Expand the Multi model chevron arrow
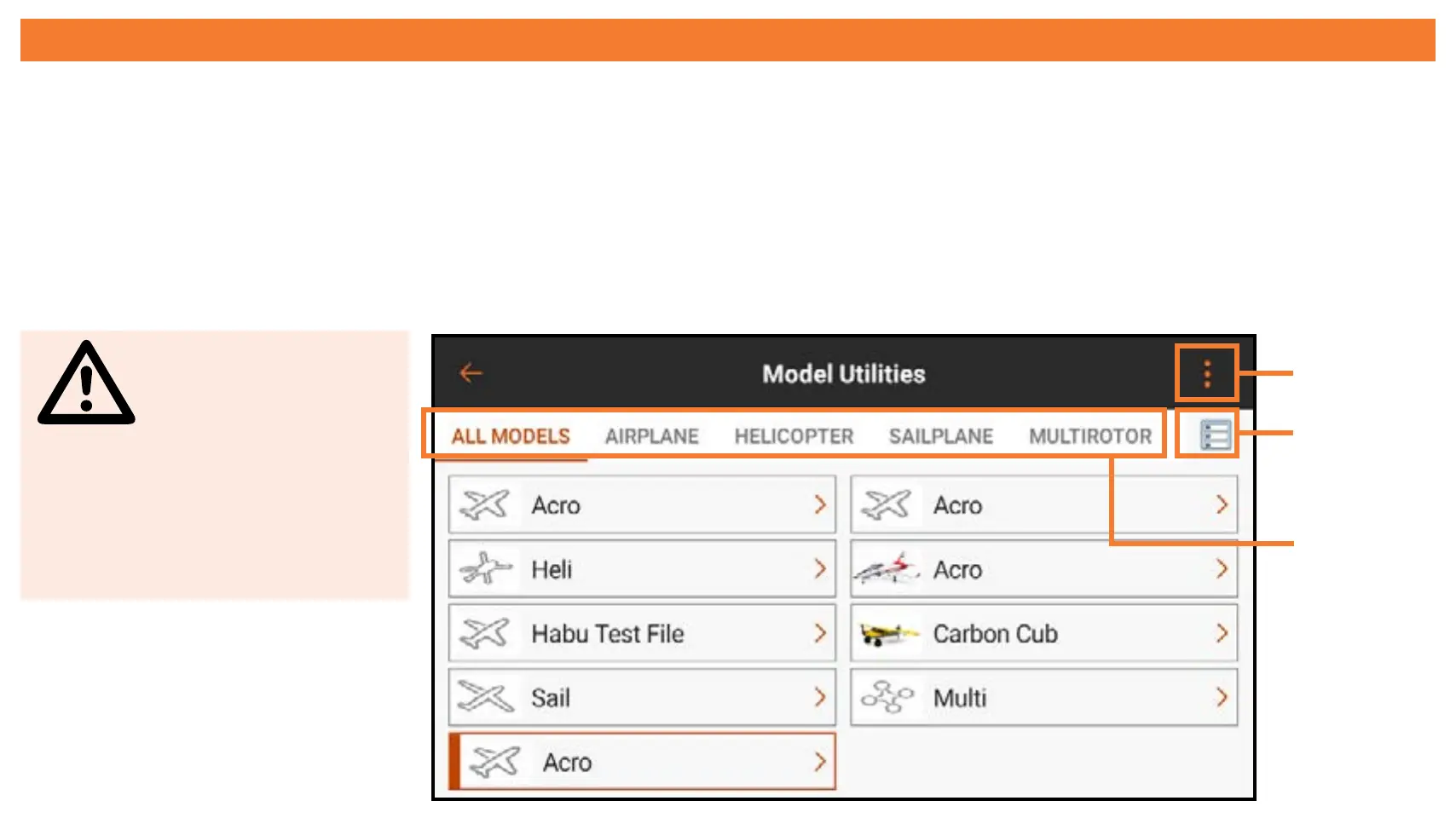This screenshot has height=818, width=1456. 1221,698
